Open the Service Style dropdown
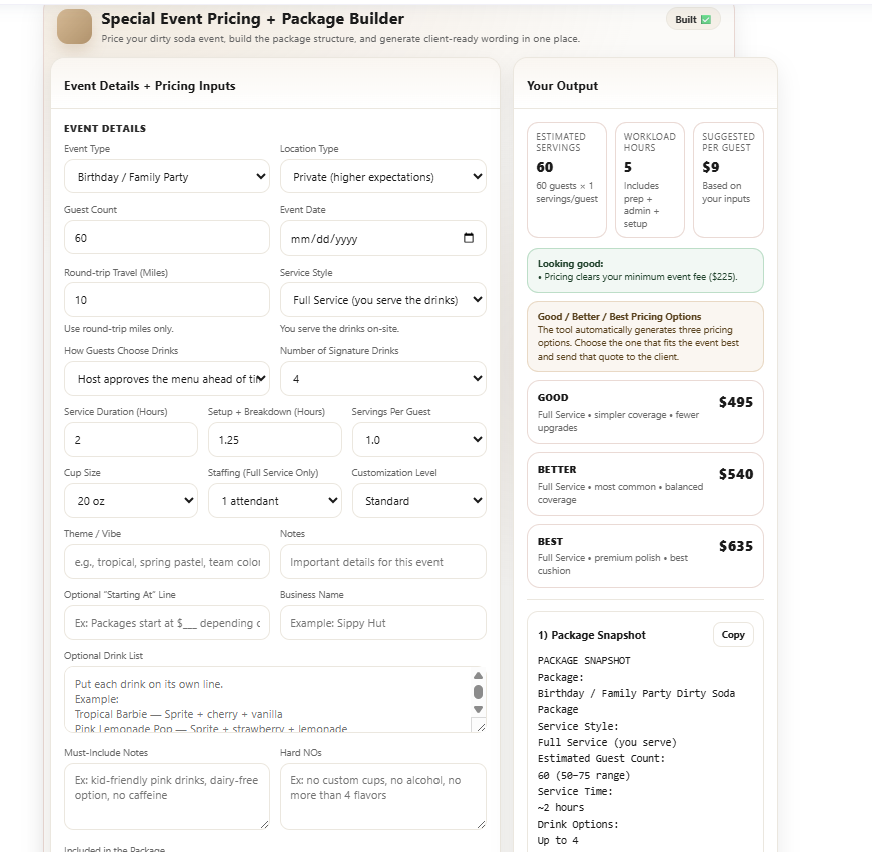The width and height of the screenshot is (872, 852). tap(383, 300)
